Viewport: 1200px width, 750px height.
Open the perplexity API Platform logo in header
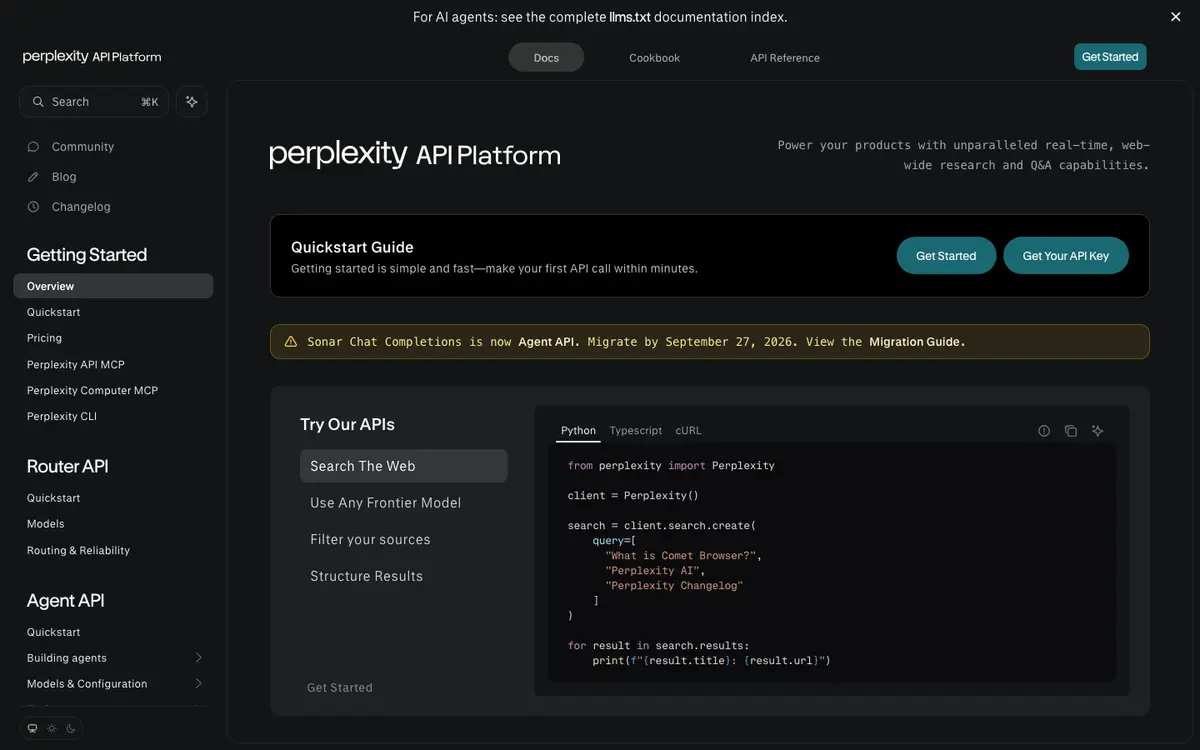(92, 57)
